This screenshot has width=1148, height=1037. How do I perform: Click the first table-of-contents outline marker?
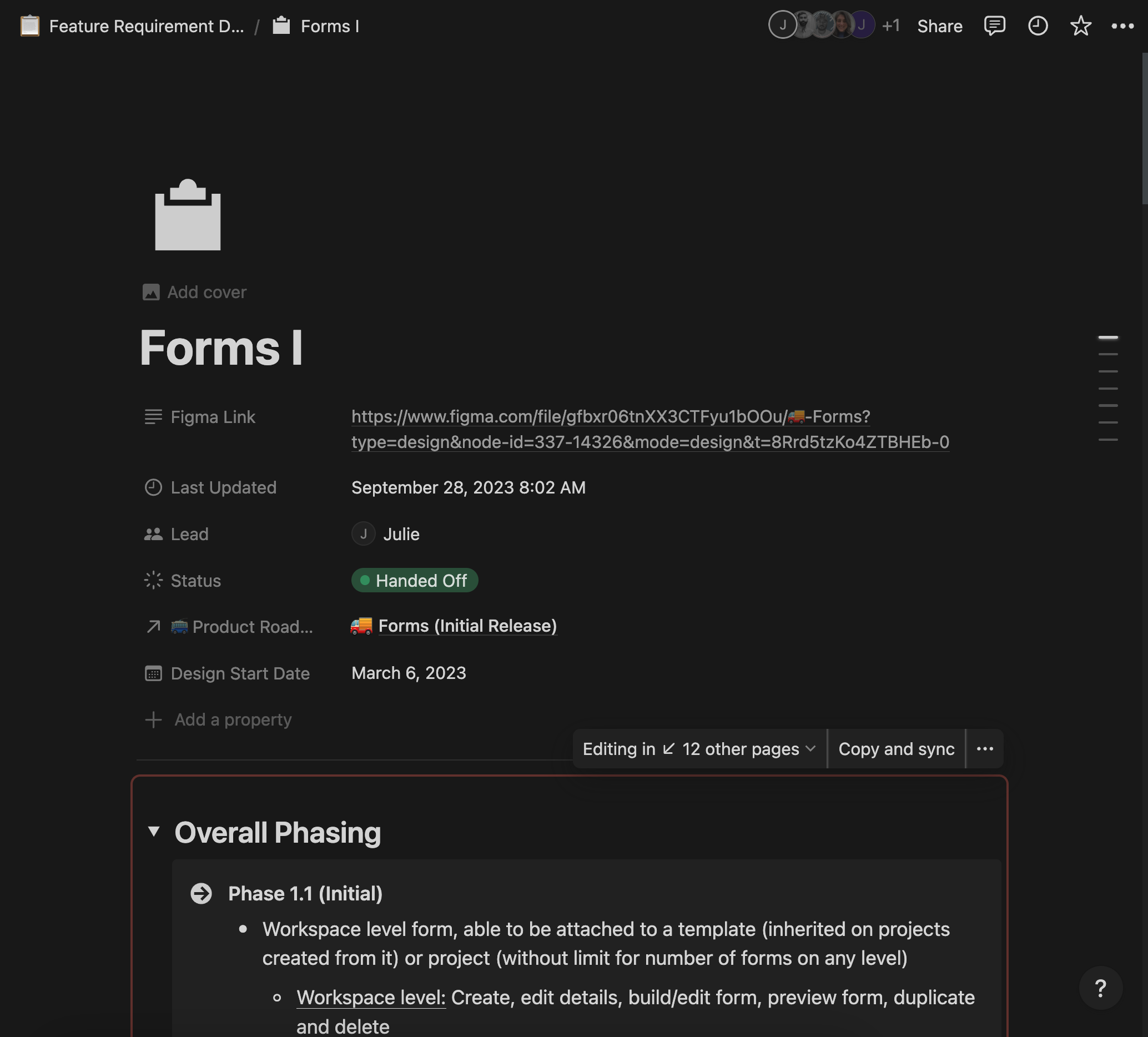1107,338
